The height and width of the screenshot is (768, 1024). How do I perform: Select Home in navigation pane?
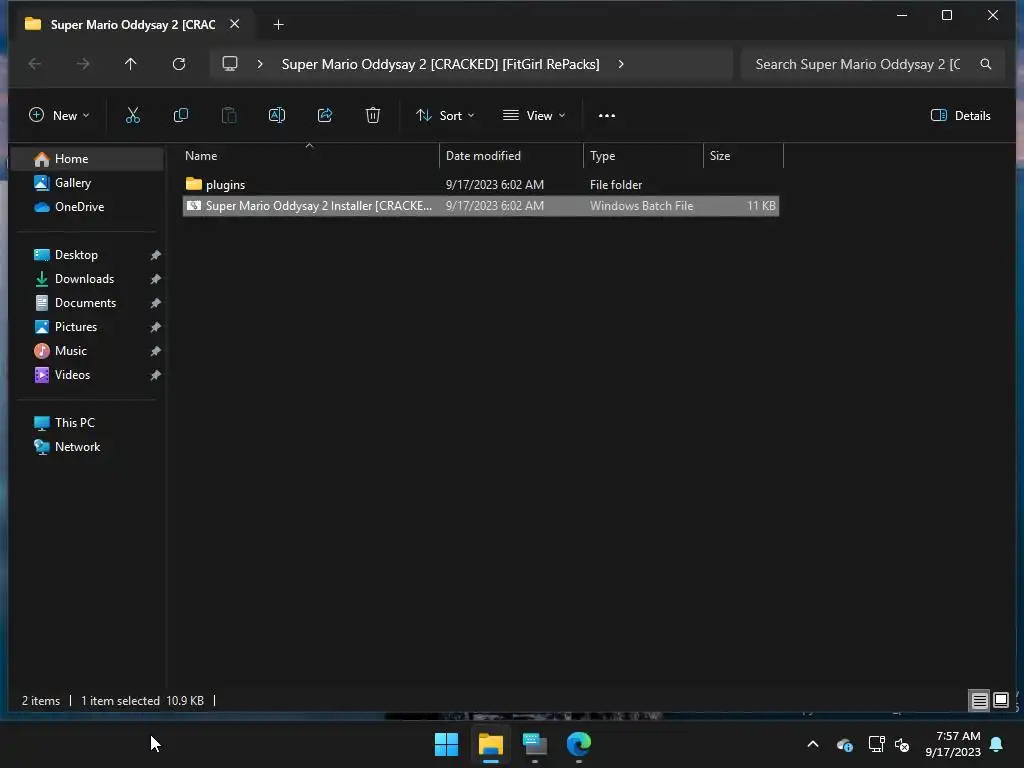88,159
